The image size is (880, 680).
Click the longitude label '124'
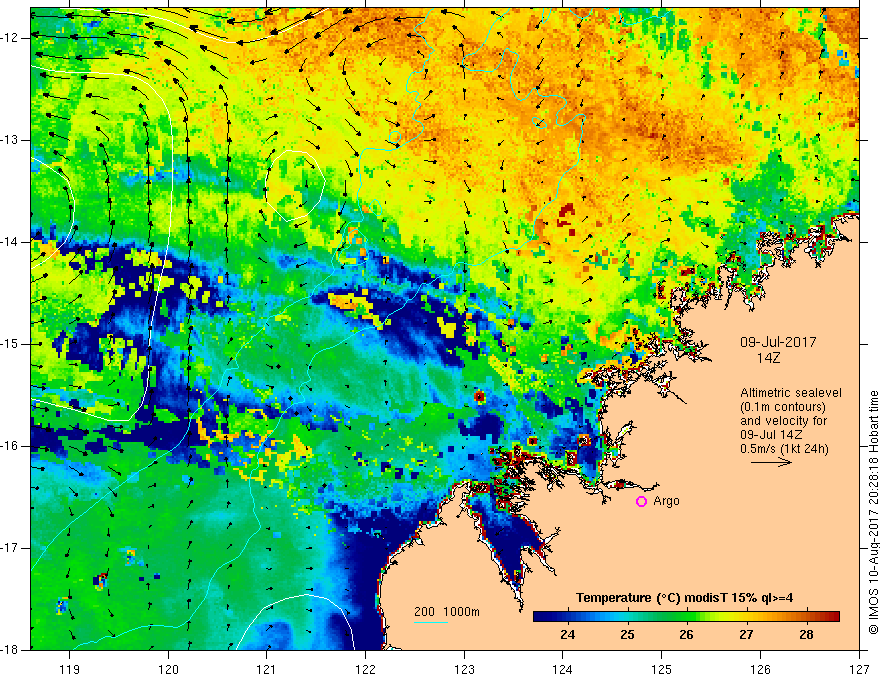coord(563,669)
